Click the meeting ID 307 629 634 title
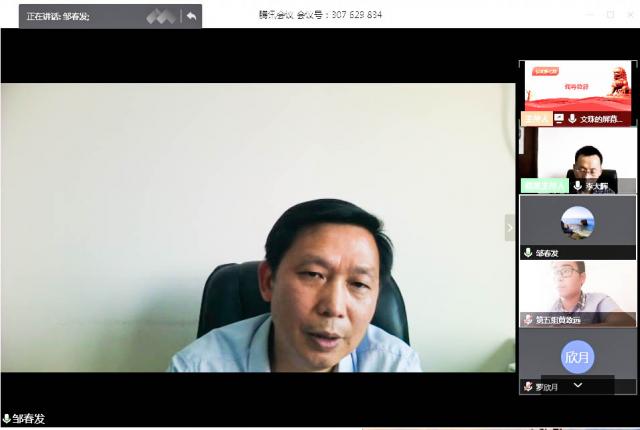This screenshot has width=640, height=430. click(x=320, y=15)
